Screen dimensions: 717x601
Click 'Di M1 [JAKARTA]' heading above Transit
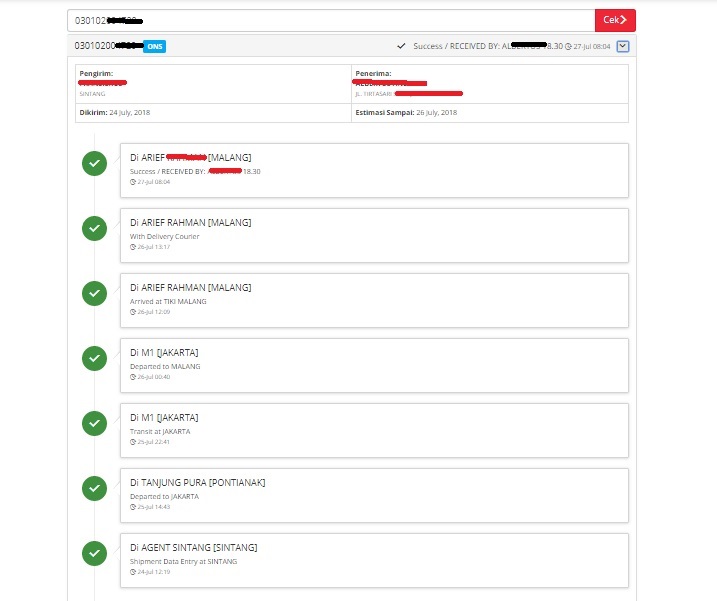164,418
